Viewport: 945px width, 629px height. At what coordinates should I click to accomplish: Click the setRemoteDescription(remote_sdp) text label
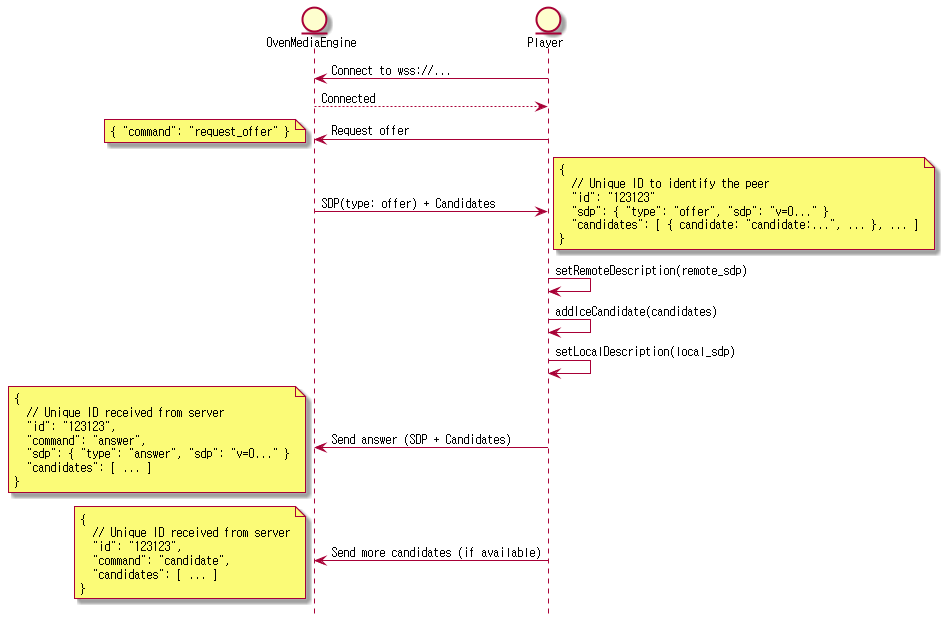(651, 271)
